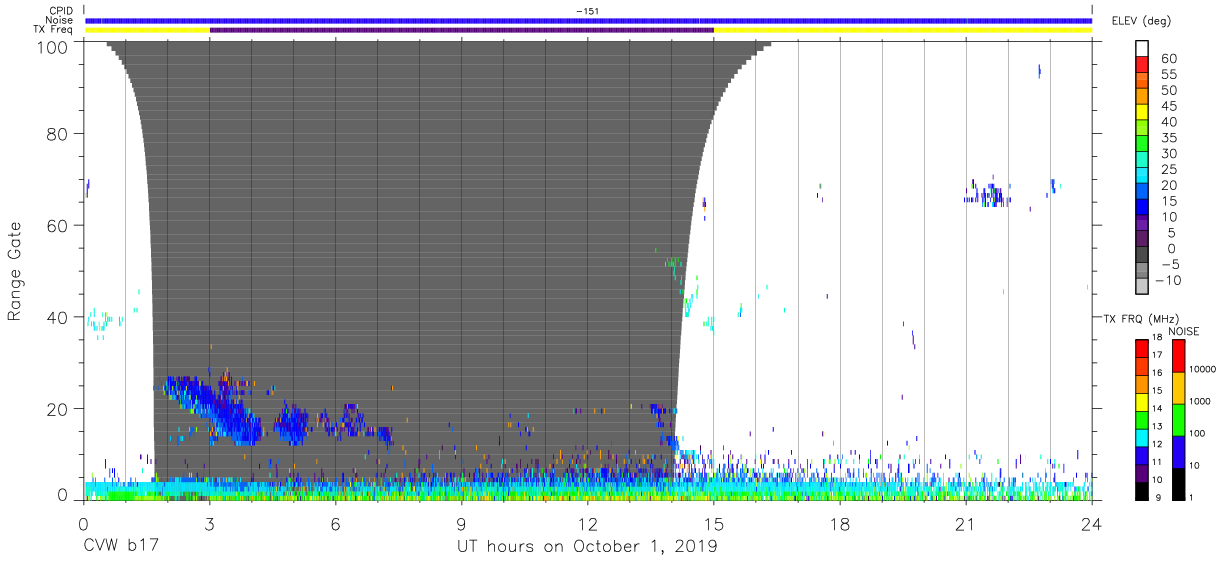This screenshot has height=567, width=1228.
Task: Click the "9" hour tick on the UT axis
Action: 462,523
